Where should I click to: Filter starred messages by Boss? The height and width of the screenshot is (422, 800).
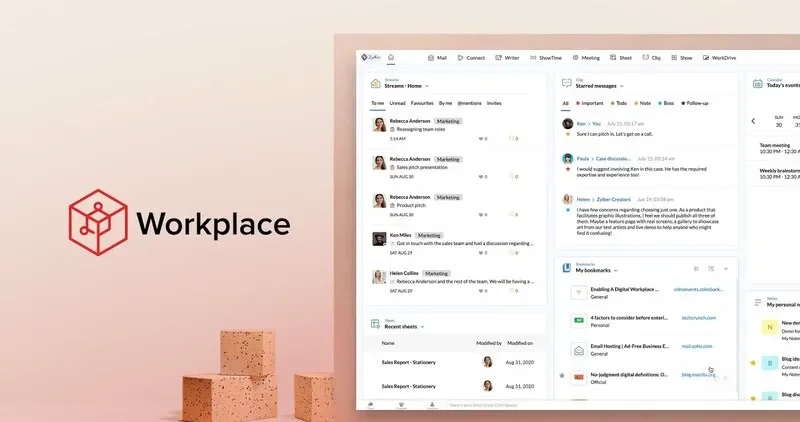[666, 103]
